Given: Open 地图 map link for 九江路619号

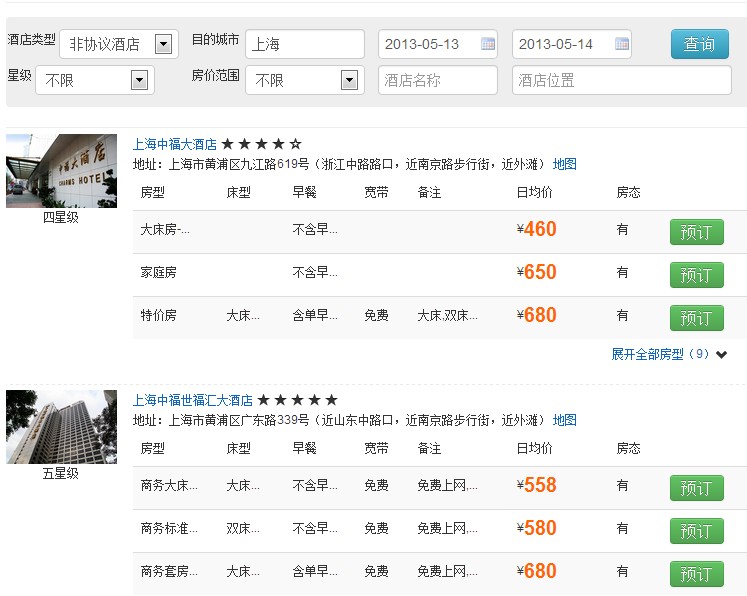Looking at the screenshot, I should (x=565, y=165).
